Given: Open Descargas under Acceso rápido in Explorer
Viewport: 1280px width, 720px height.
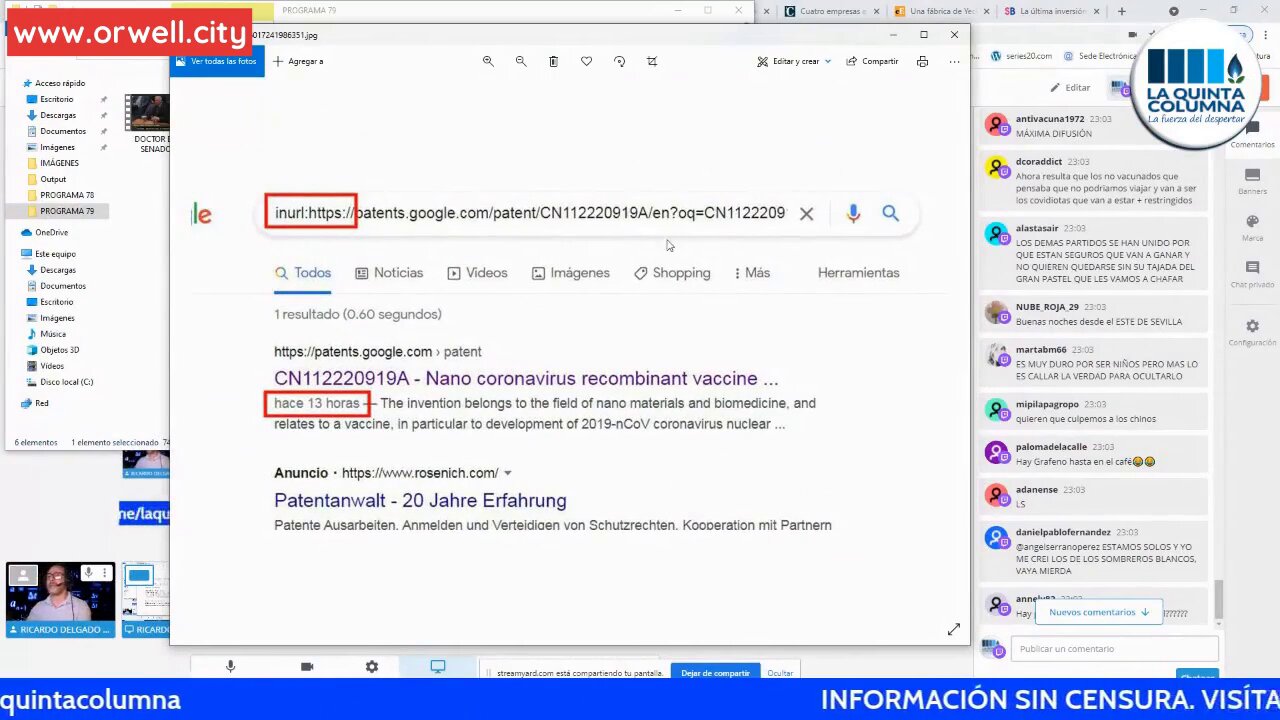Looking at the screenshot, I should 58,115.
